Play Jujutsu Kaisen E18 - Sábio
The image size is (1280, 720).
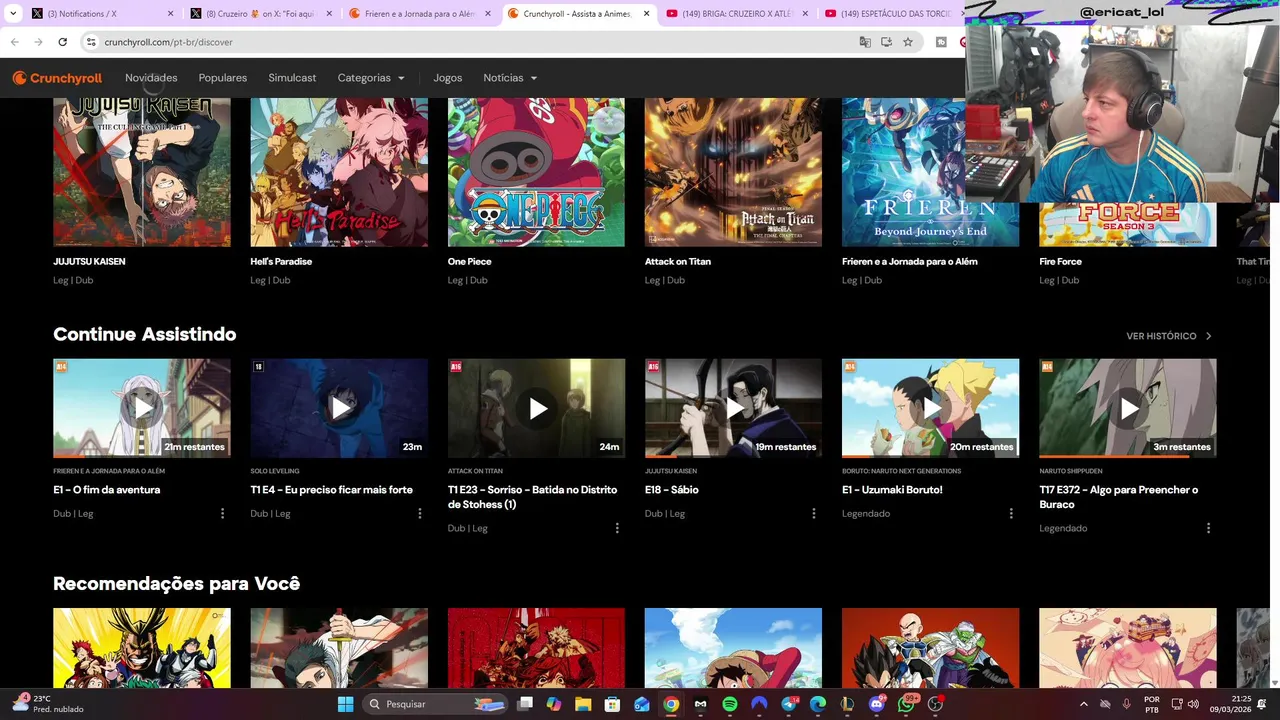(x=733, y=408)
